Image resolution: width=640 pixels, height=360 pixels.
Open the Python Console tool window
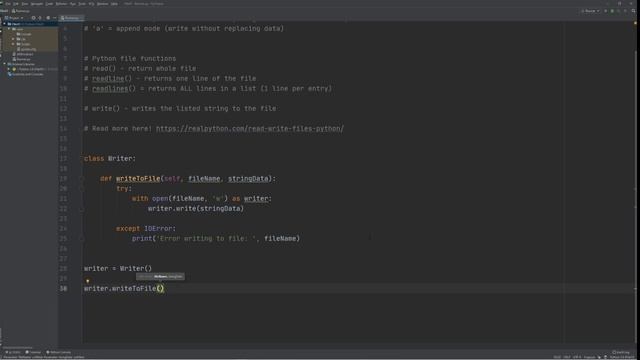(59, 352)
